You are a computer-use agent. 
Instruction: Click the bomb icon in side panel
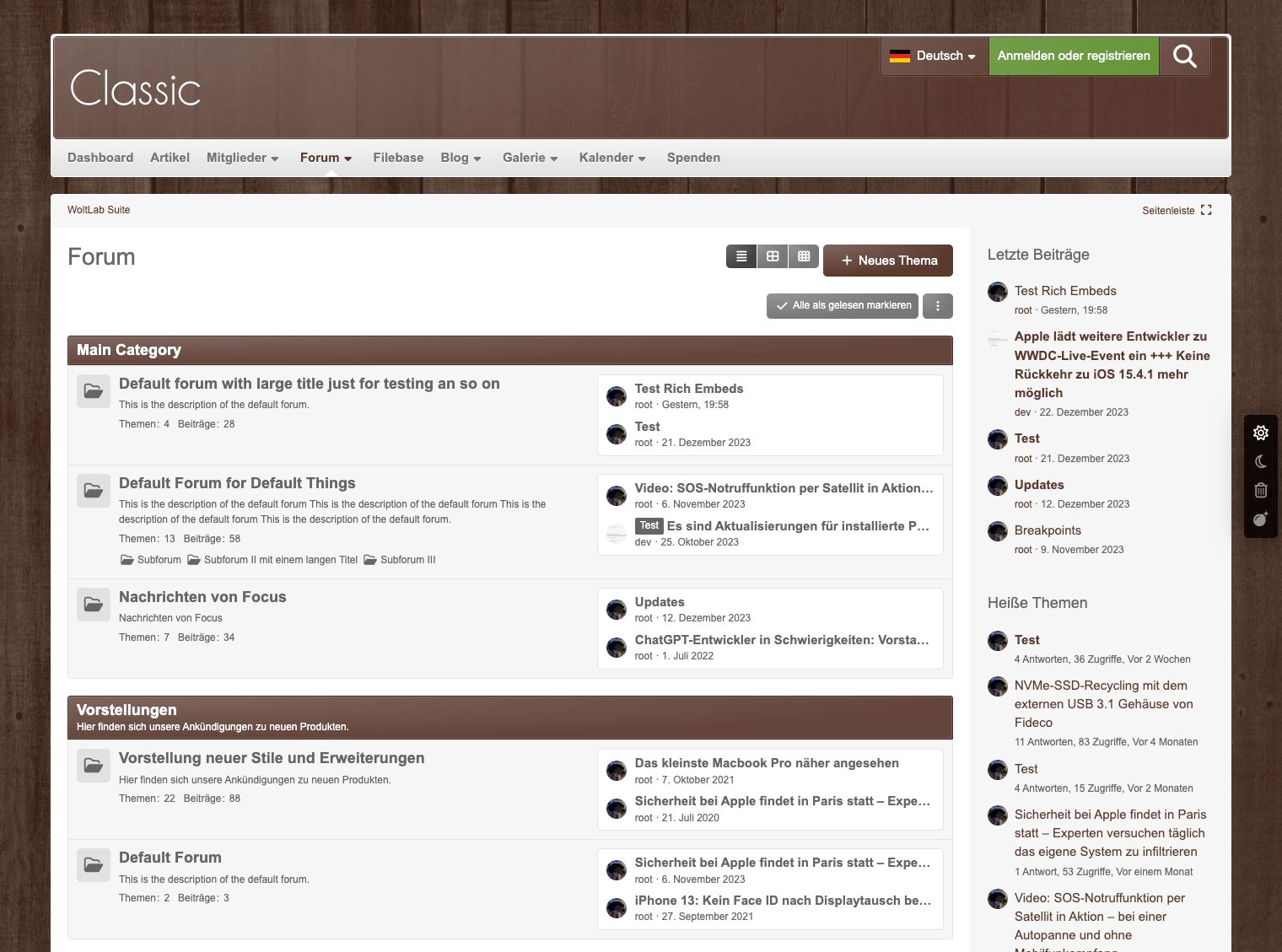pos(1261,519)
